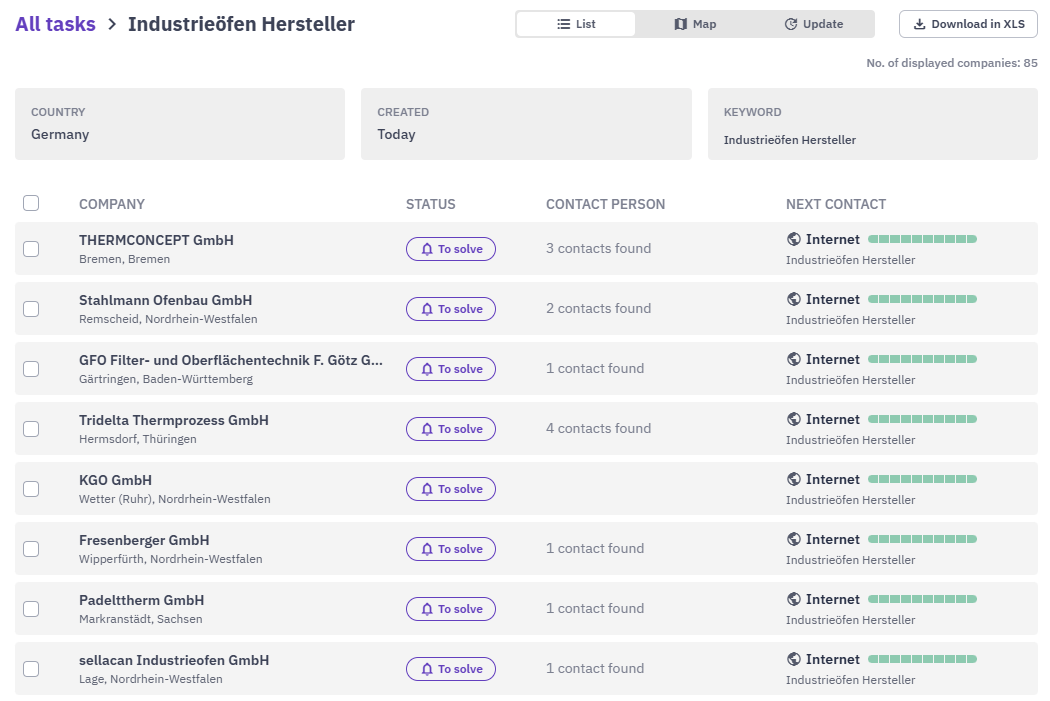Click To solve status for Stahlmann Ofenbau
The width and height of the screenshot is (1050, 701).
pyautogui.click(x=451, y=309)
